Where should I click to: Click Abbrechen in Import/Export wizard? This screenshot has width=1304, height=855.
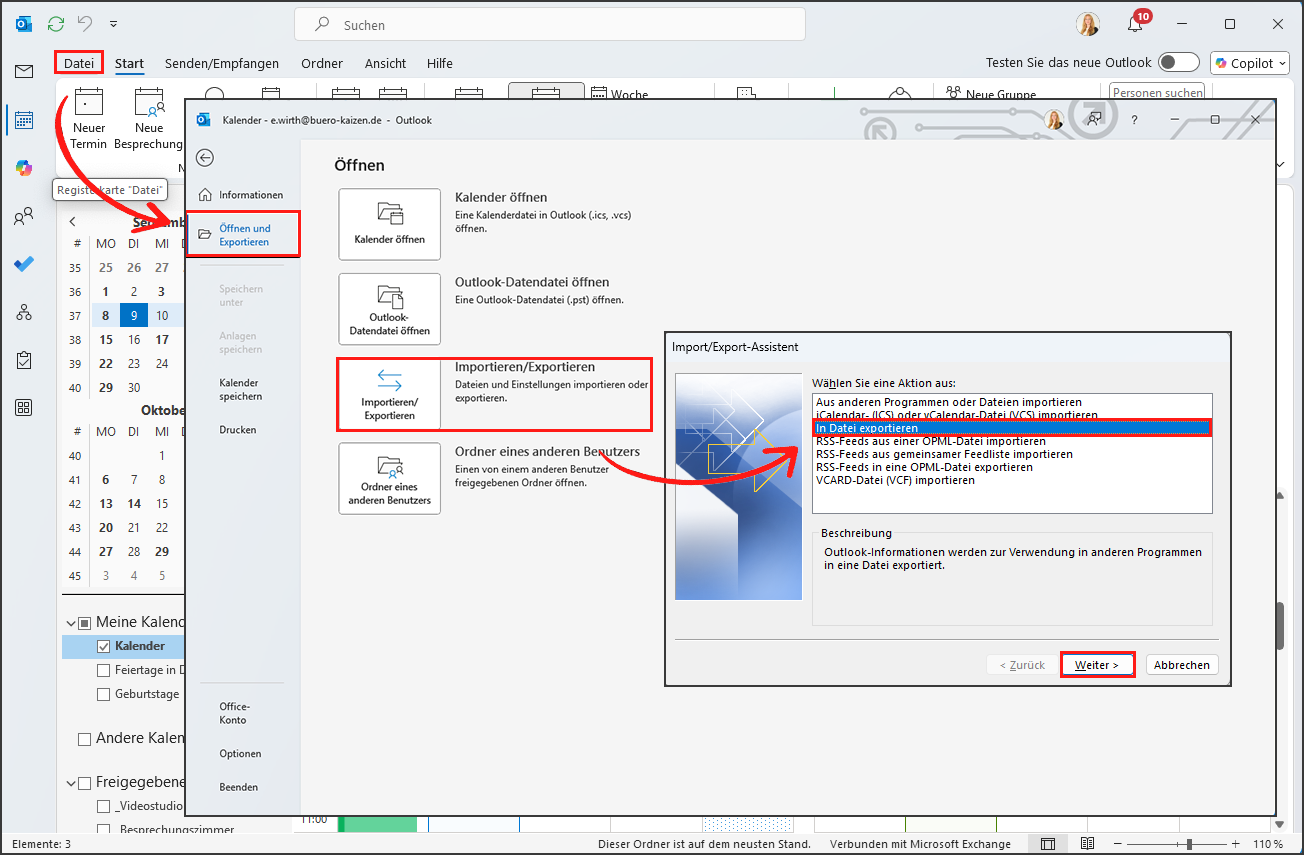[x=1182, y=665]
